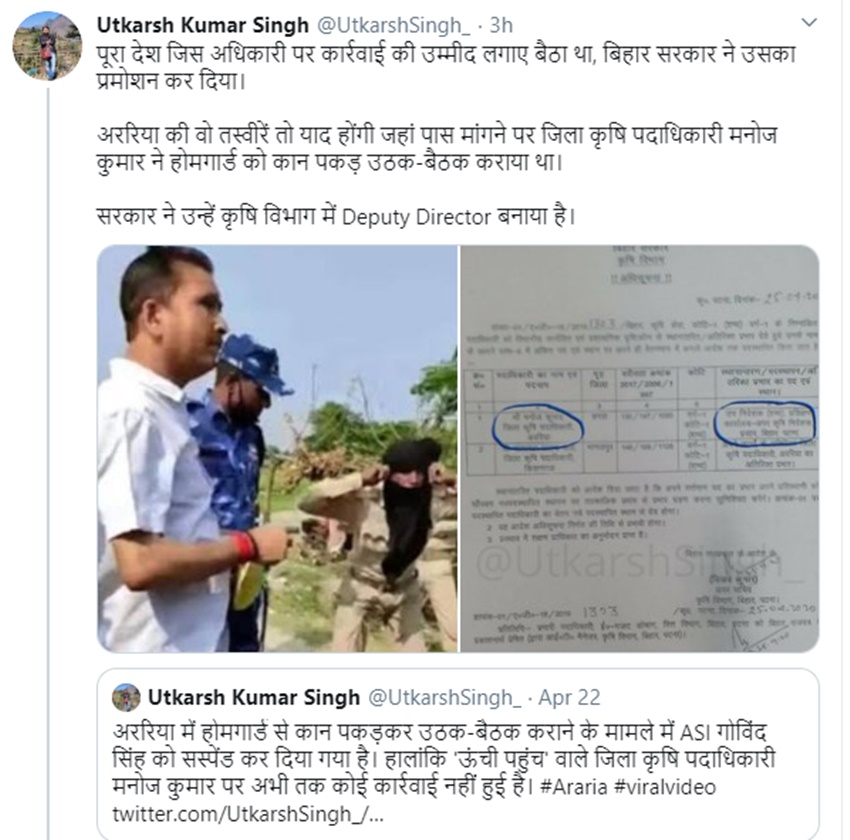View the officer and homeguard photo

tap(278, 448)
